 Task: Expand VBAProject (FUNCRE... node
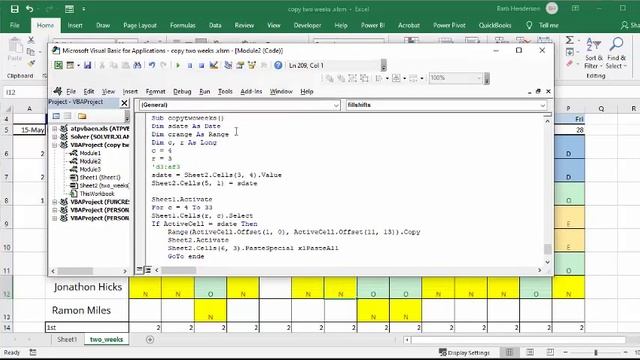click(55, 202)
